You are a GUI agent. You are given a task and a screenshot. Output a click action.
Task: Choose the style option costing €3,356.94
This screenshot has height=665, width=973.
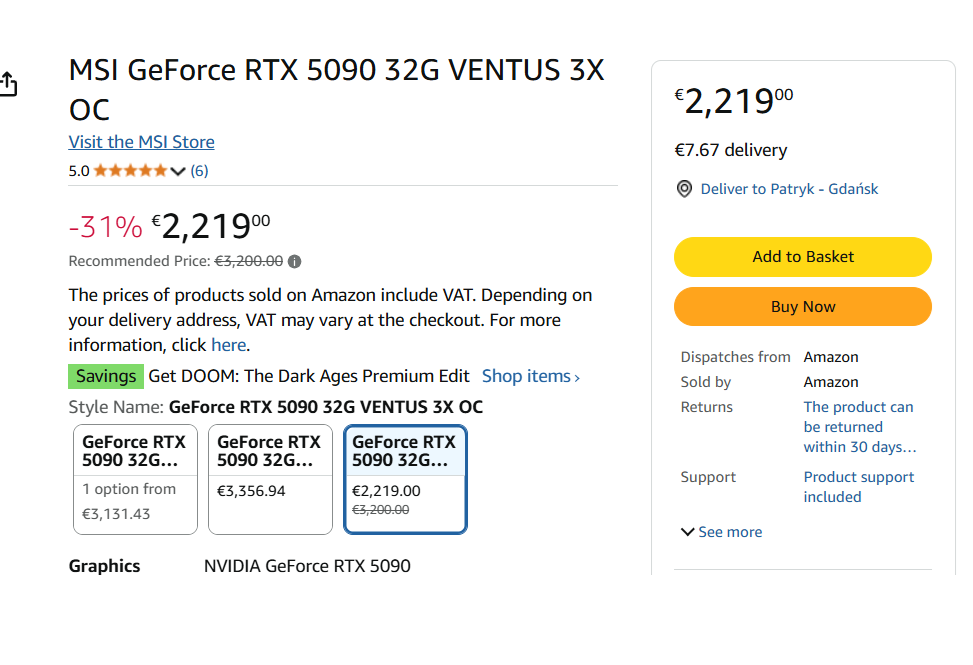[x=270, y=480]
